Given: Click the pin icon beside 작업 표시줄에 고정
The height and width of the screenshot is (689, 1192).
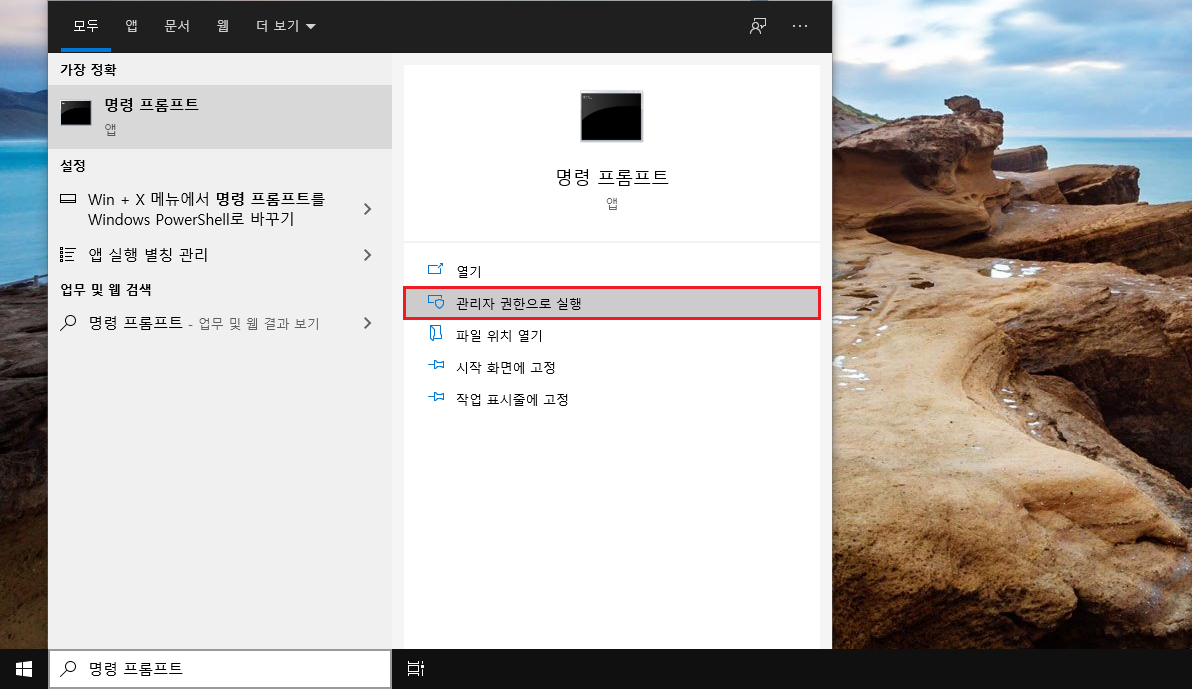Looking at the screenshot, I should tap(436, 397).
